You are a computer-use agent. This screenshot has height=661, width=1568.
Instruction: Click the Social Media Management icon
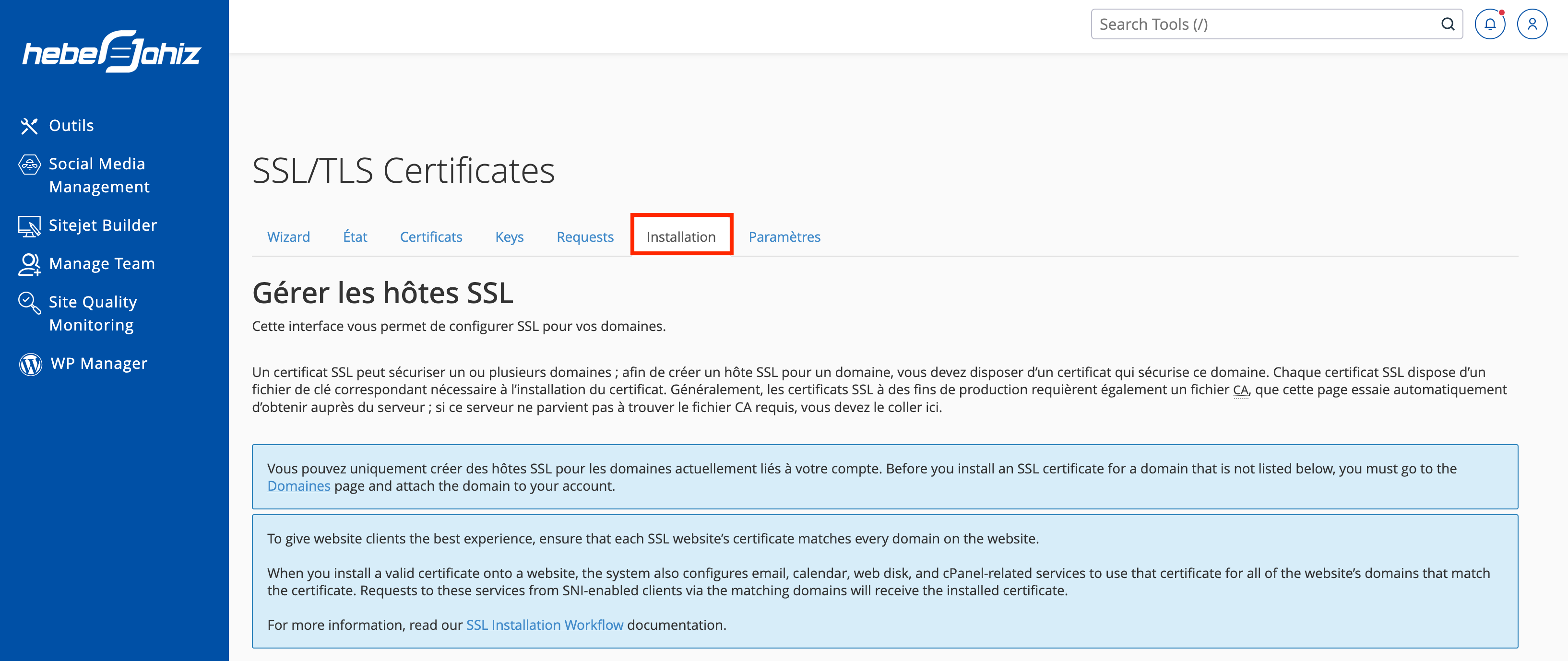pyautogui.click(x=29, y=165)
